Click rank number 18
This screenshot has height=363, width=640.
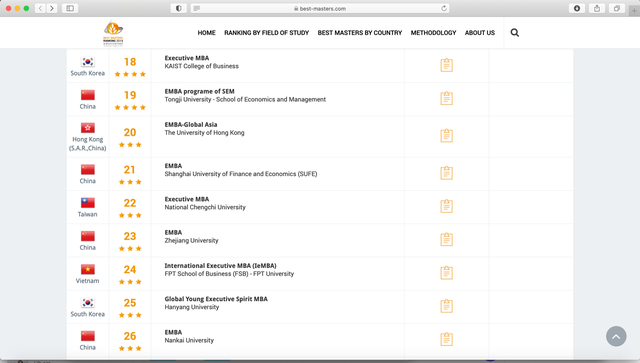coord(130,62)
